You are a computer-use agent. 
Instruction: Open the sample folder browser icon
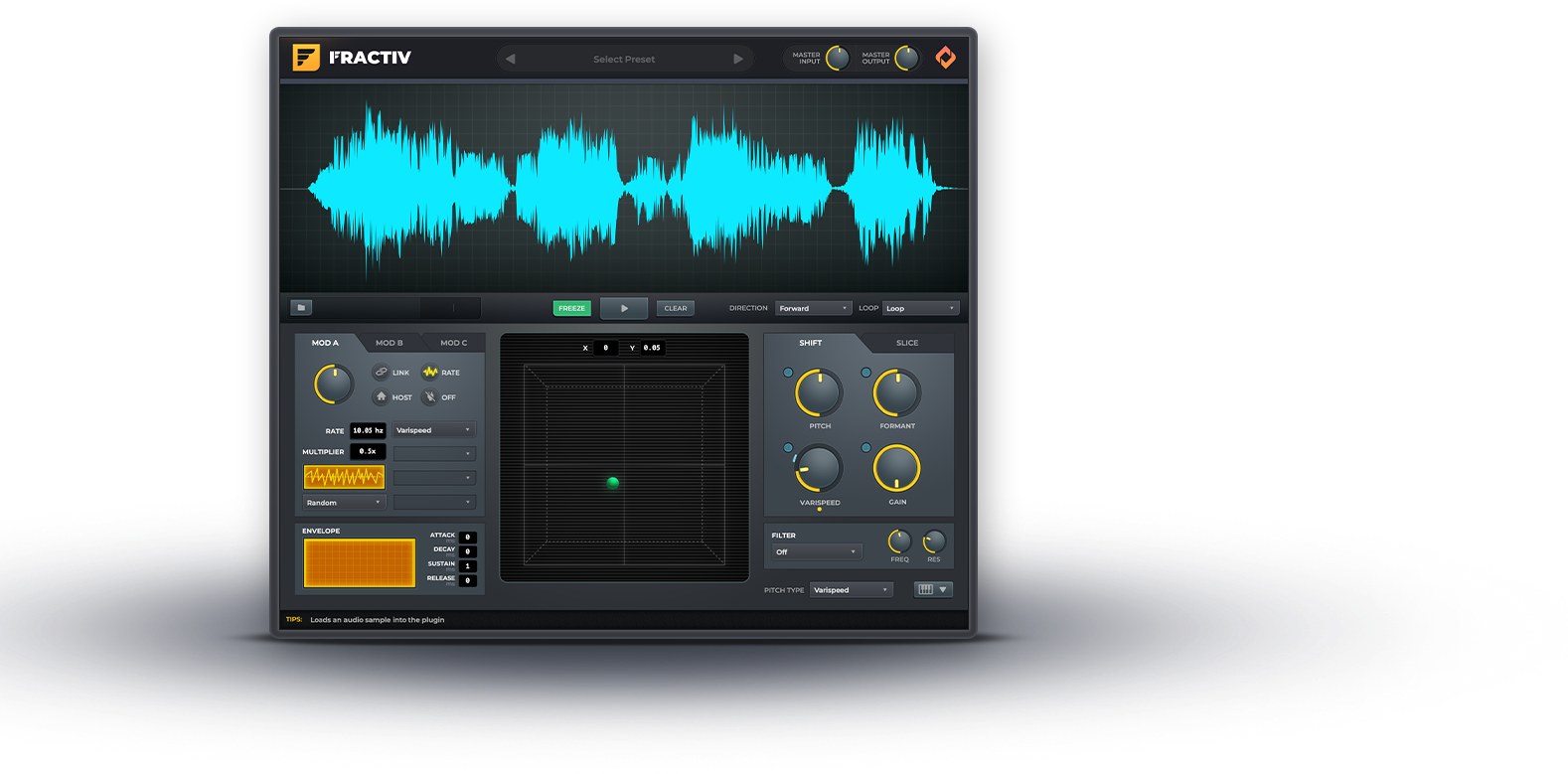pyautogui.click(x=302, y=308)
